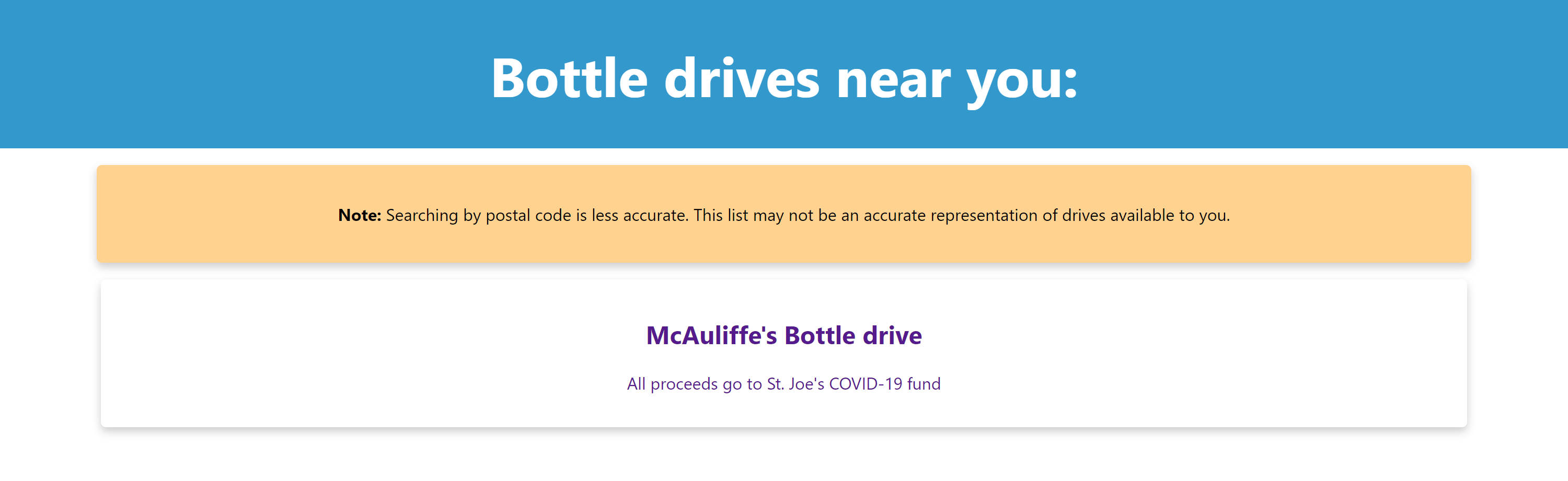The image size is (1568, 481).
Task: Click the St. Joe's COVID-19 fund description
Action: 784,384
